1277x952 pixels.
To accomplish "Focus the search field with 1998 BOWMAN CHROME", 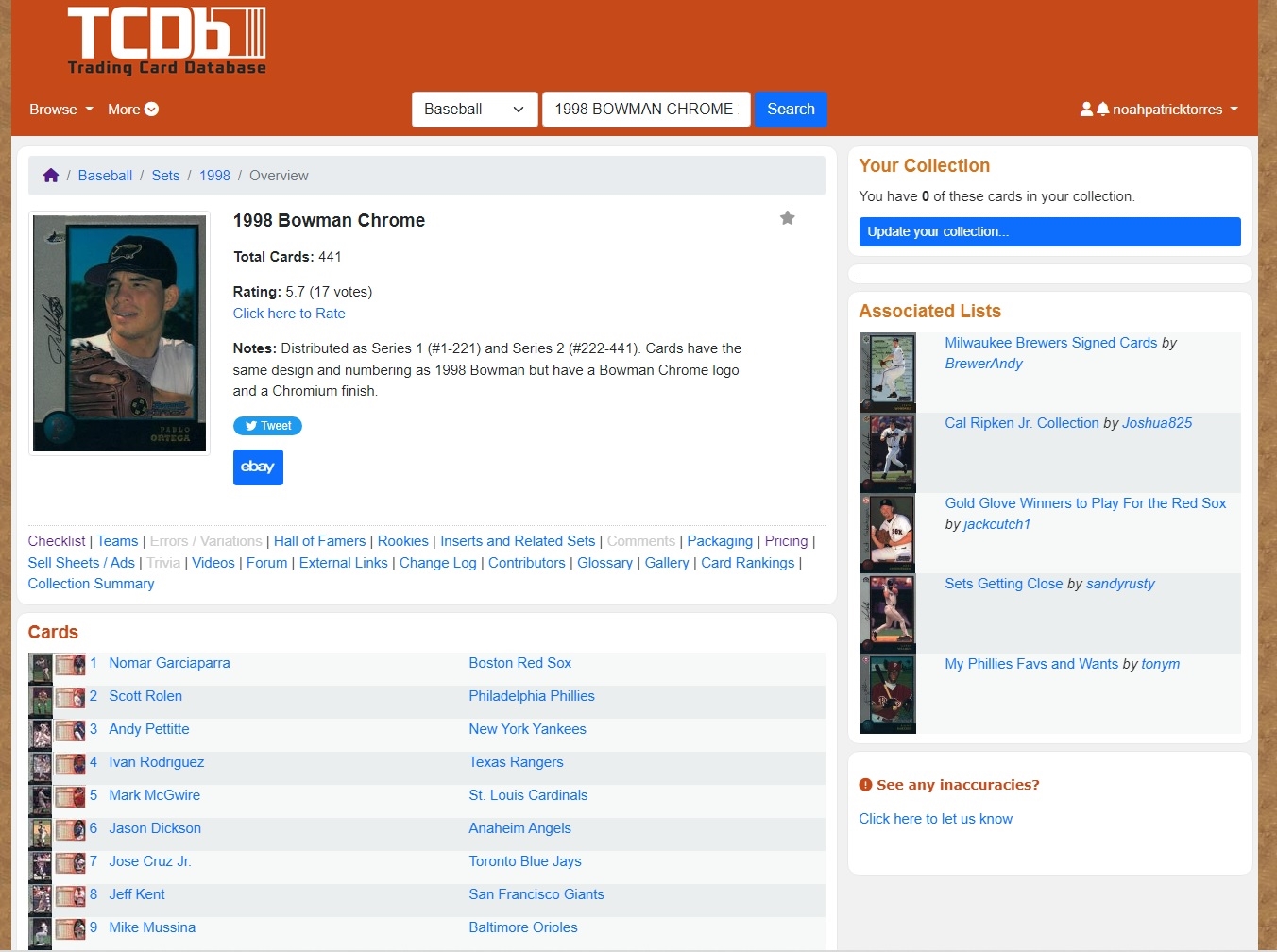I will click(x=646, y=110).
